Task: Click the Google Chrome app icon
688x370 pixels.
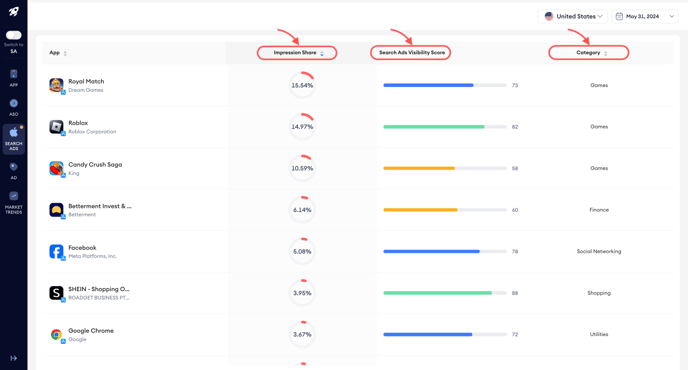Action: 56,334
